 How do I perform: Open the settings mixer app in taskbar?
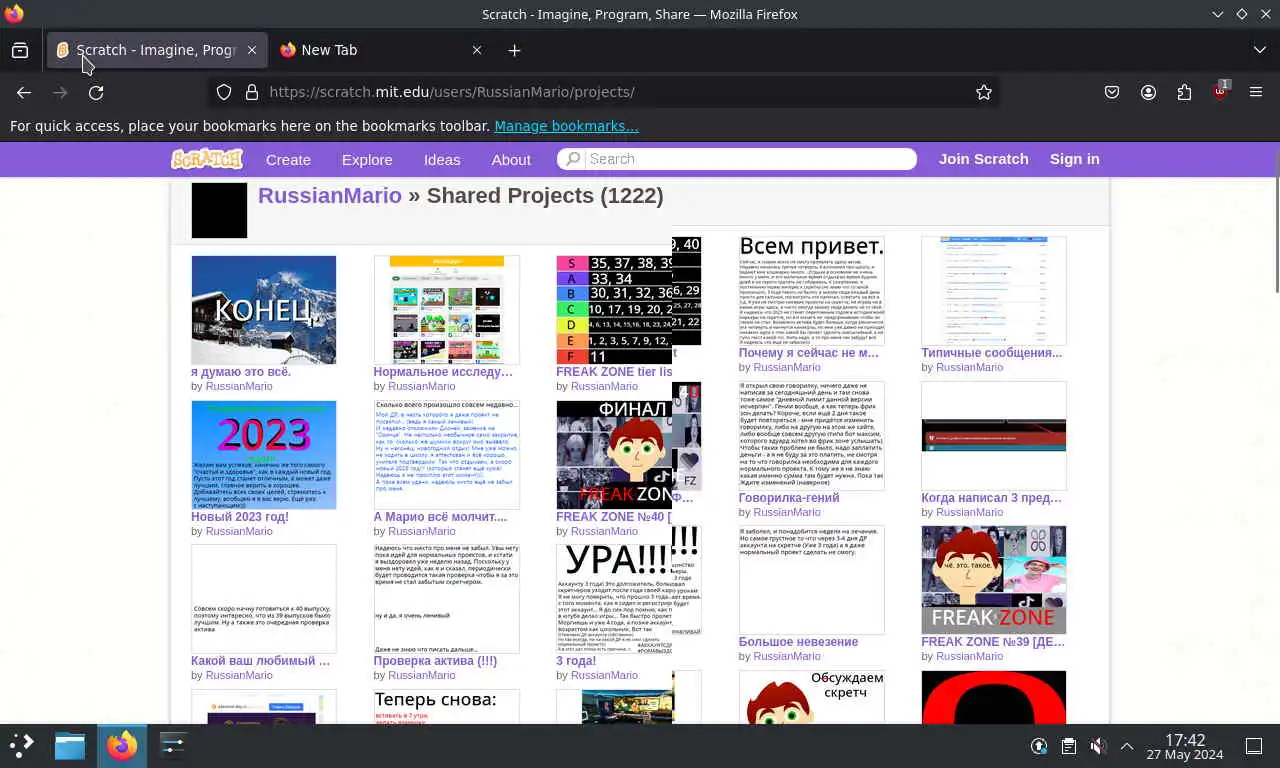pos(174,746)
